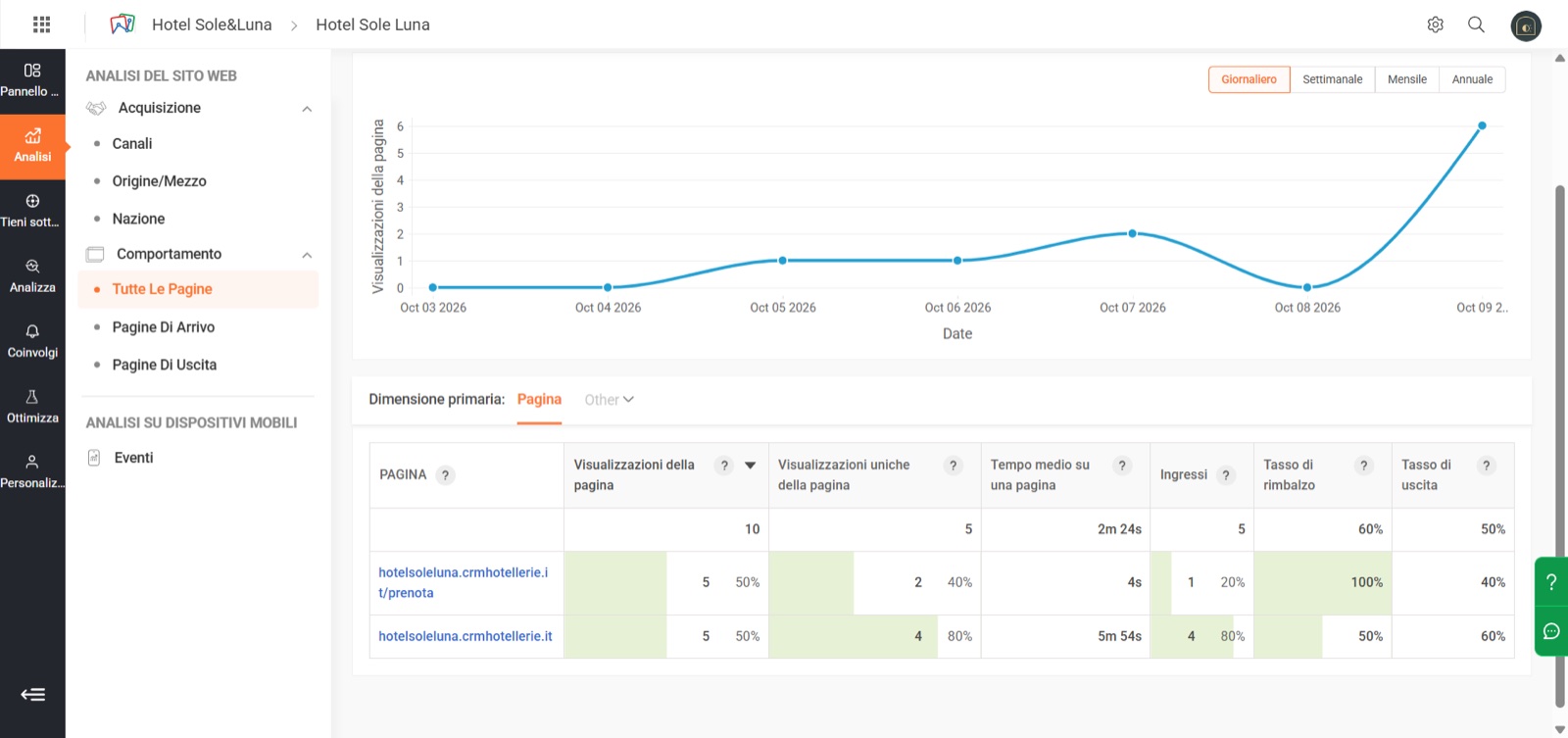Open the Ottimizza sidebar section
This screenshot has height=738, width=1568.
(x=32, y=408)
